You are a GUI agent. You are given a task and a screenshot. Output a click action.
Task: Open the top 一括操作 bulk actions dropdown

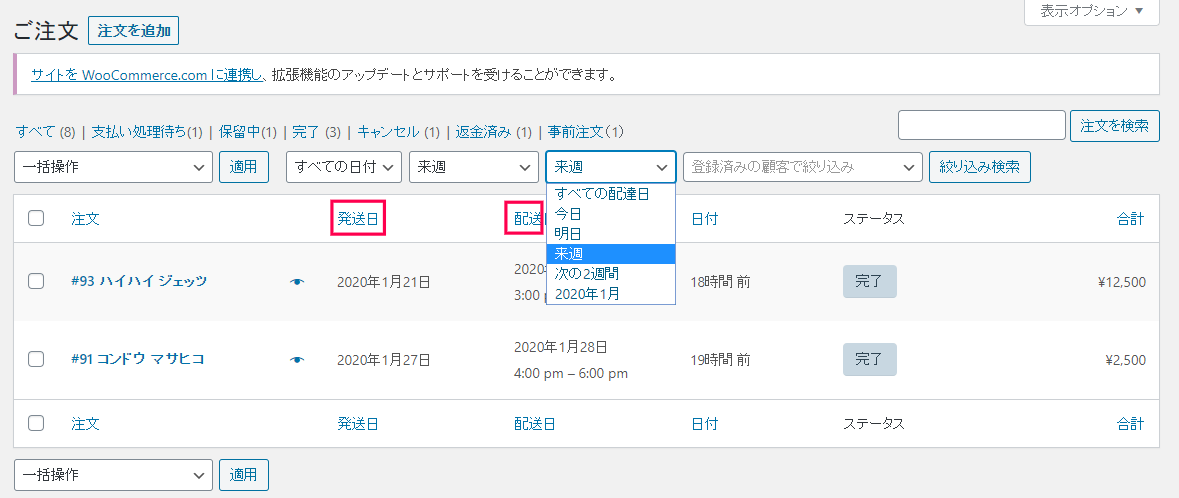(113, 167)
